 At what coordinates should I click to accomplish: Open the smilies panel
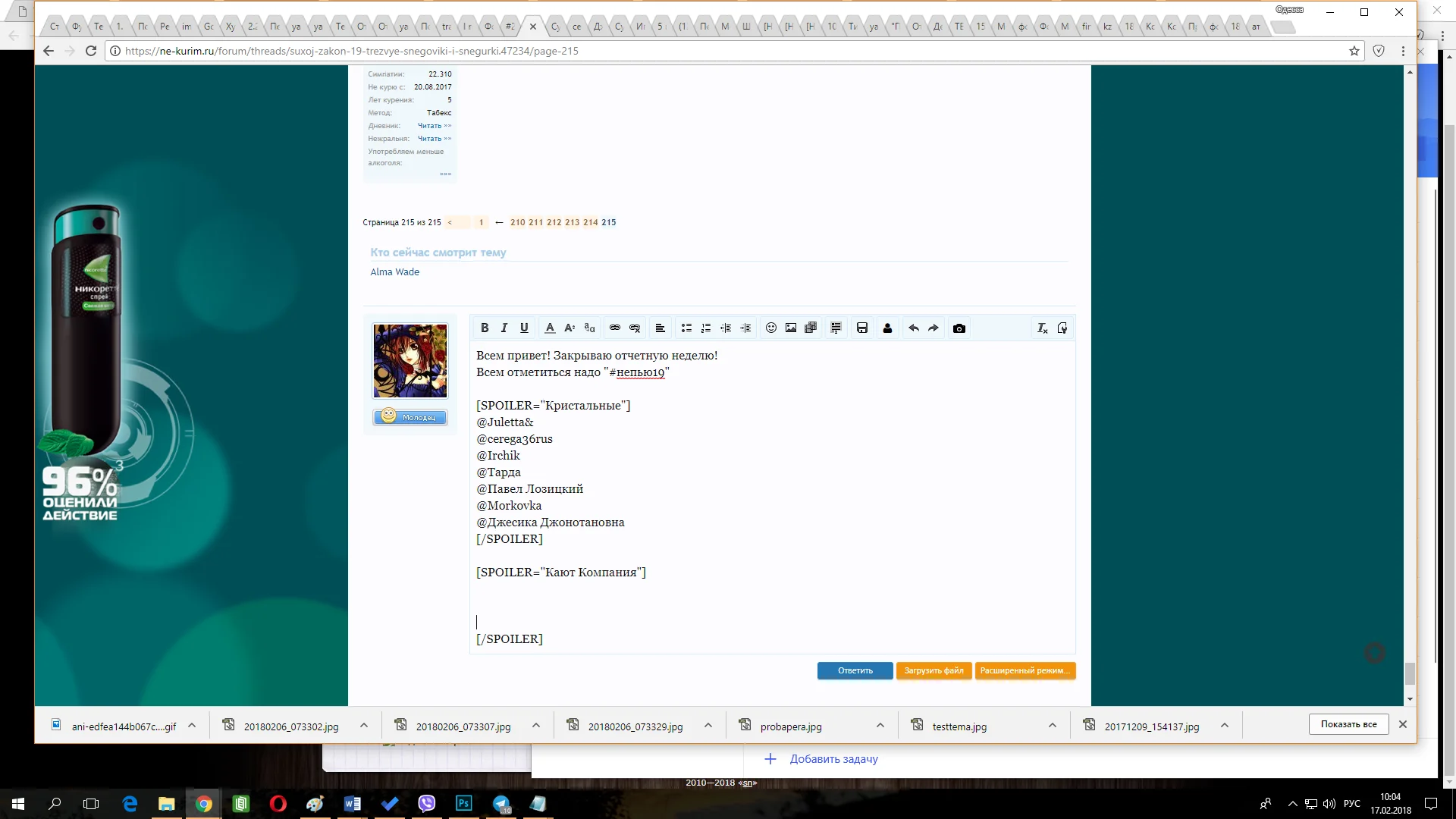771,328
